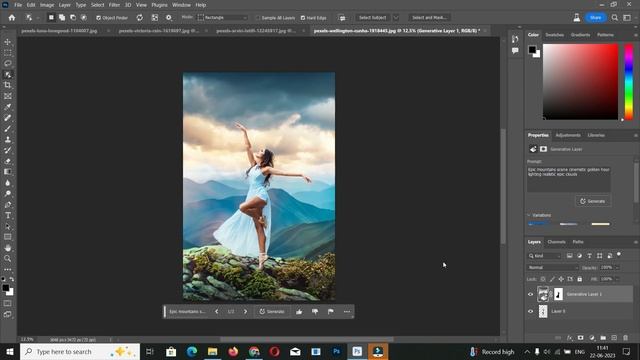
Task: Select the Zoom tool
Action: coord(8,258)
